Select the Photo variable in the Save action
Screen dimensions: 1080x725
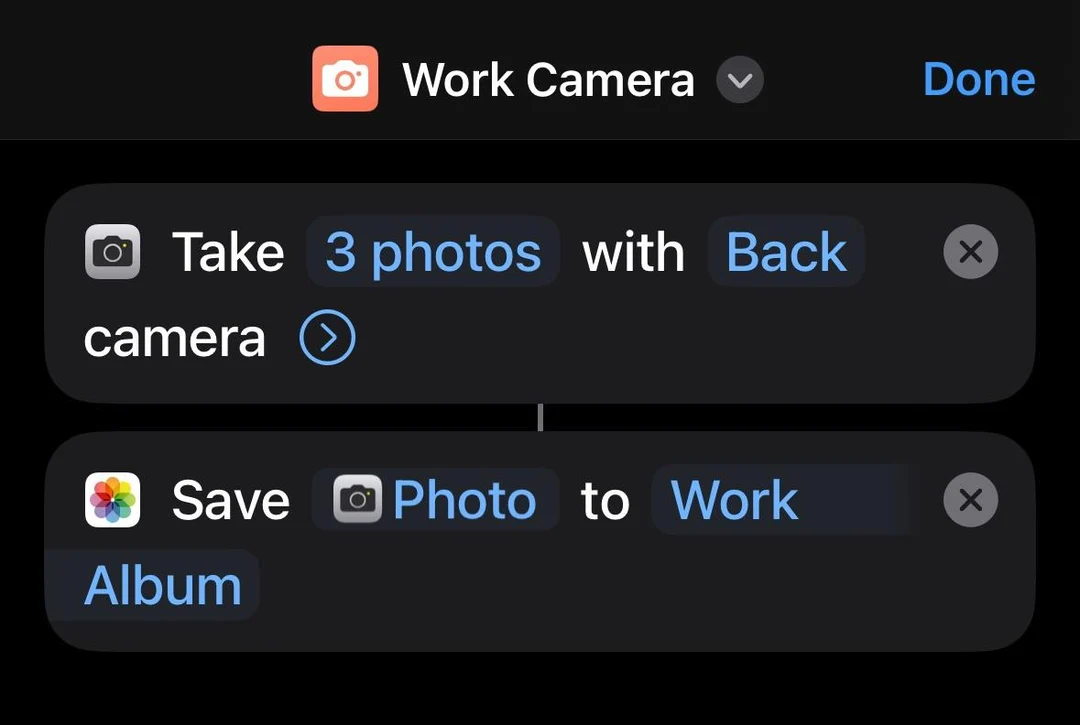click(435, 500)
